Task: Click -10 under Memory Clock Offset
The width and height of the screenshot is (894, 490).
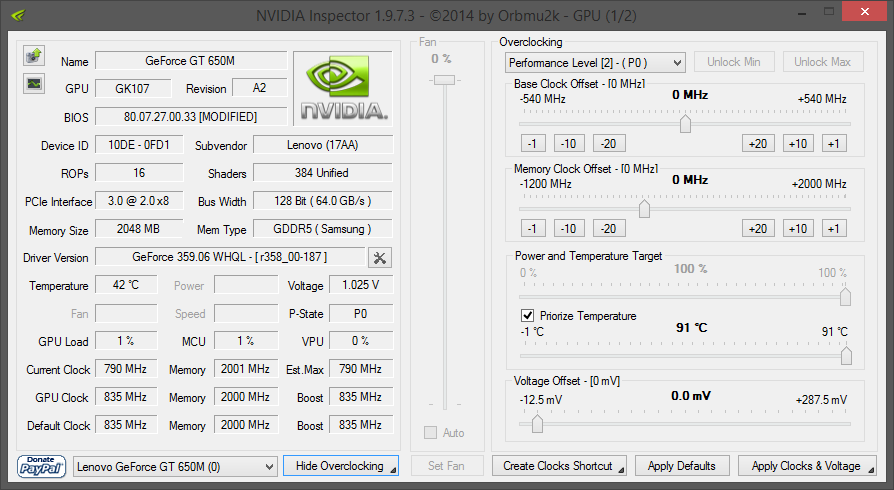Action: pyautogui.click(x=569, y=229)
